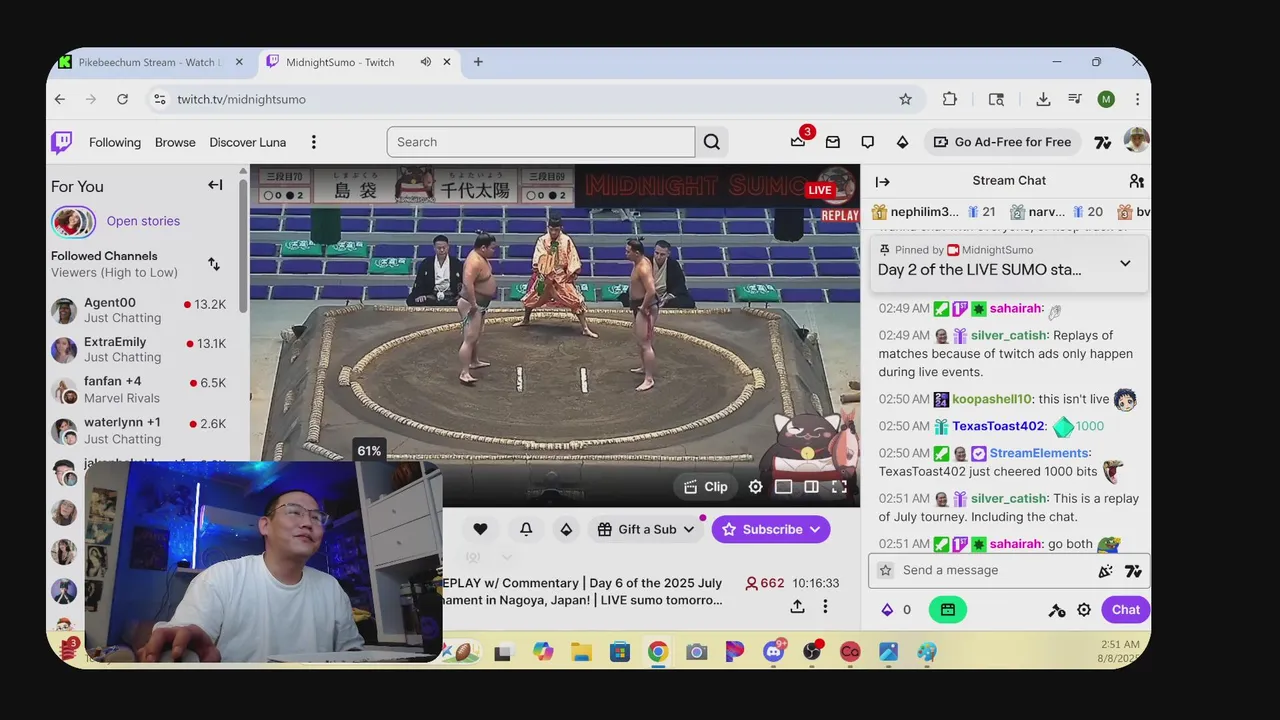1280x720 pixels.
Task: Open Discord from the Windows taskbar
Action: (773, 652)
